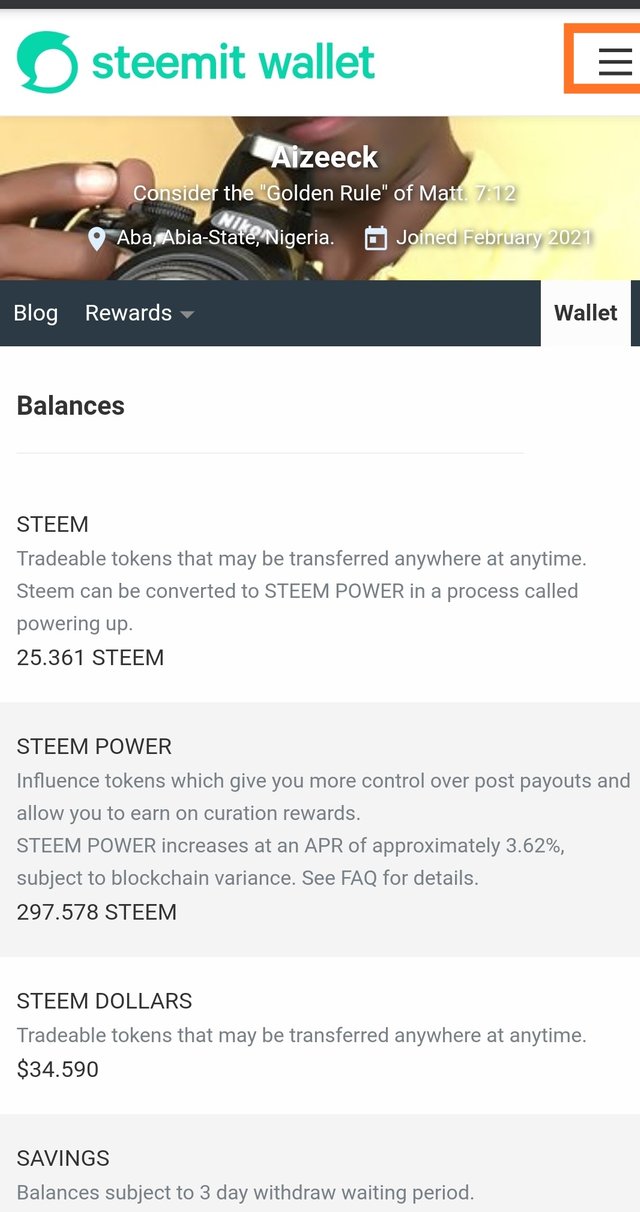Switch to the Blog tab
640x1212 pixels.
(36, 313)
